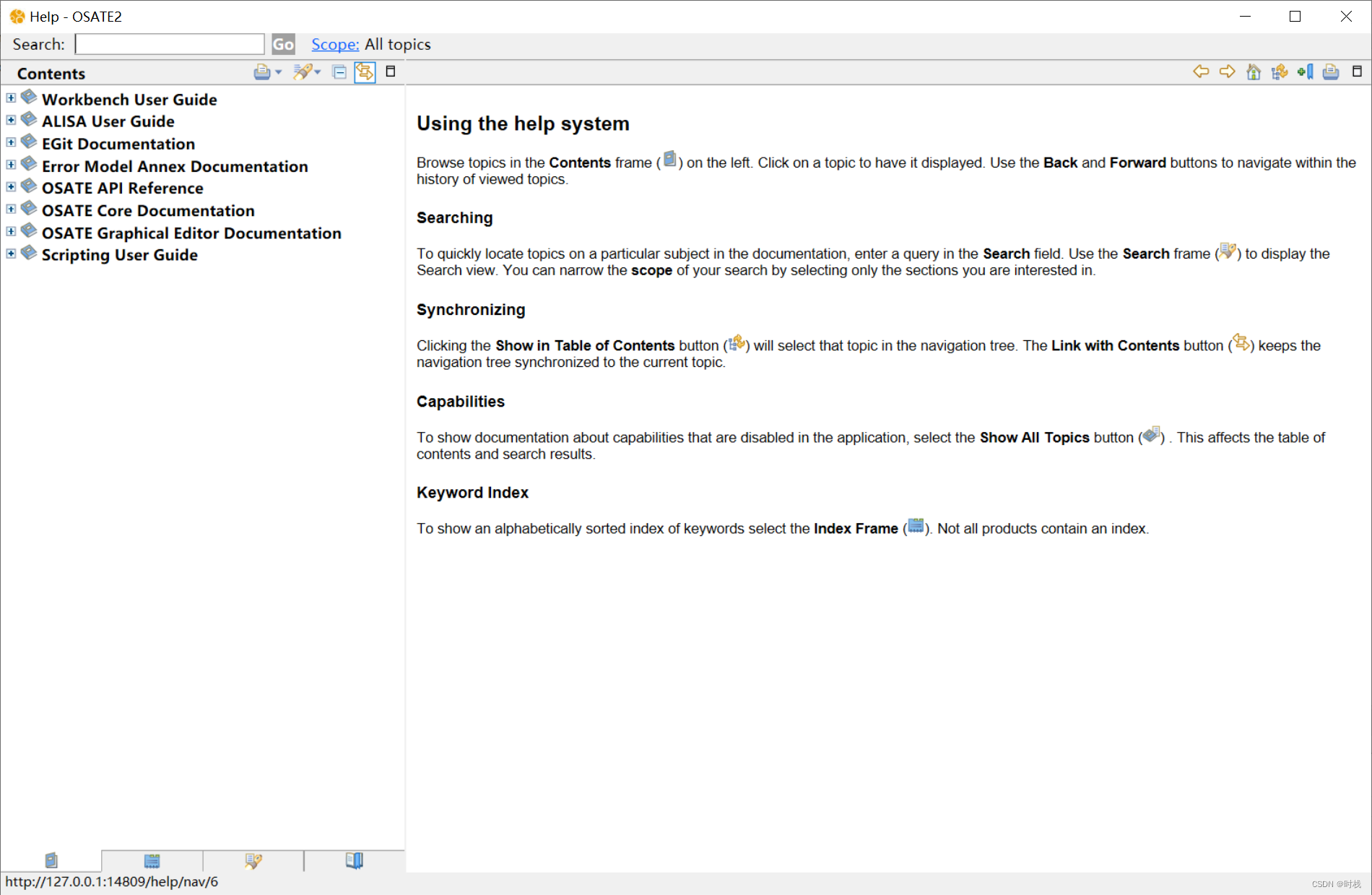
Task: Expand OSATE Graphical Editor Documentation node
Action: click(x=11, y=231)
